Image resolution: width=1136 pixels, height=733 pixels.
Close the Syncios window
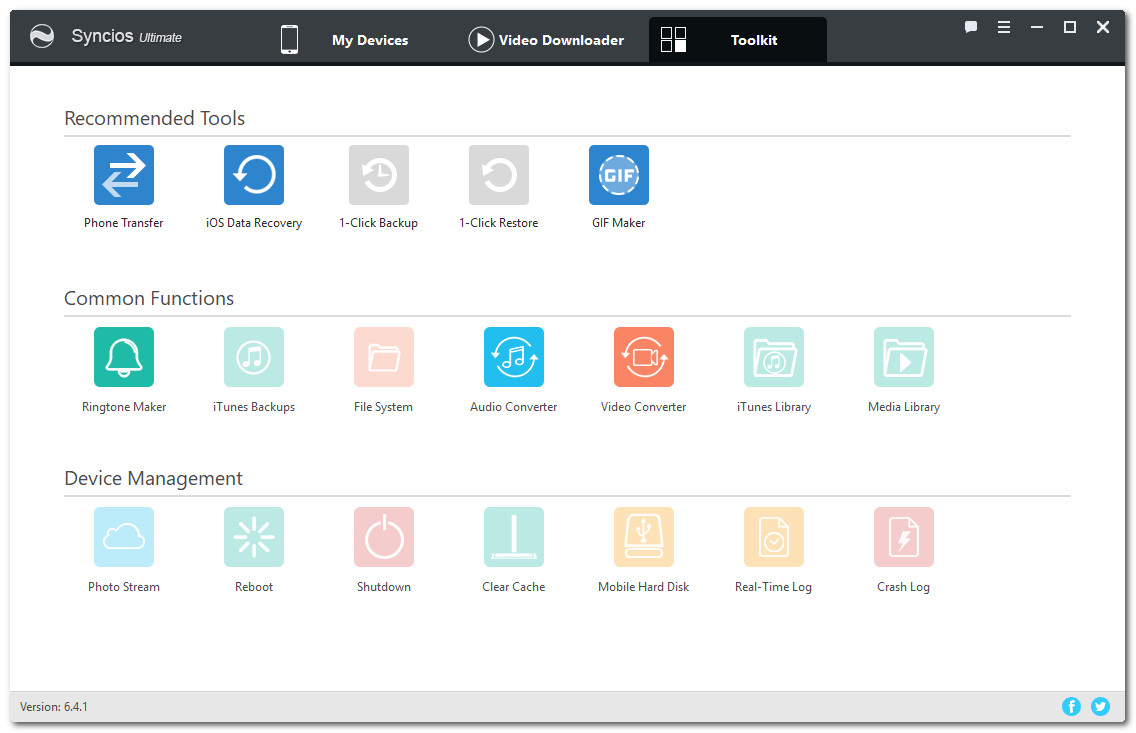pyautogui.click(x=1103, y=28)
